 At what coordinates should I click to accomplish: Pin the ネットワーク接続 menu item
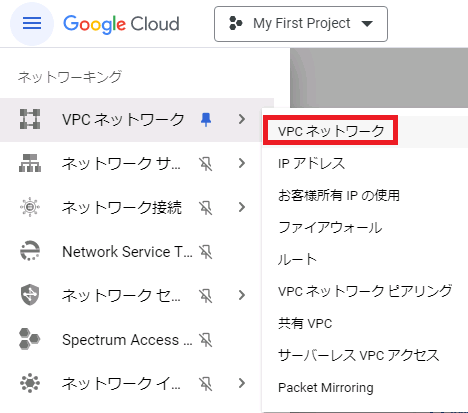click(x=206, y=208)
